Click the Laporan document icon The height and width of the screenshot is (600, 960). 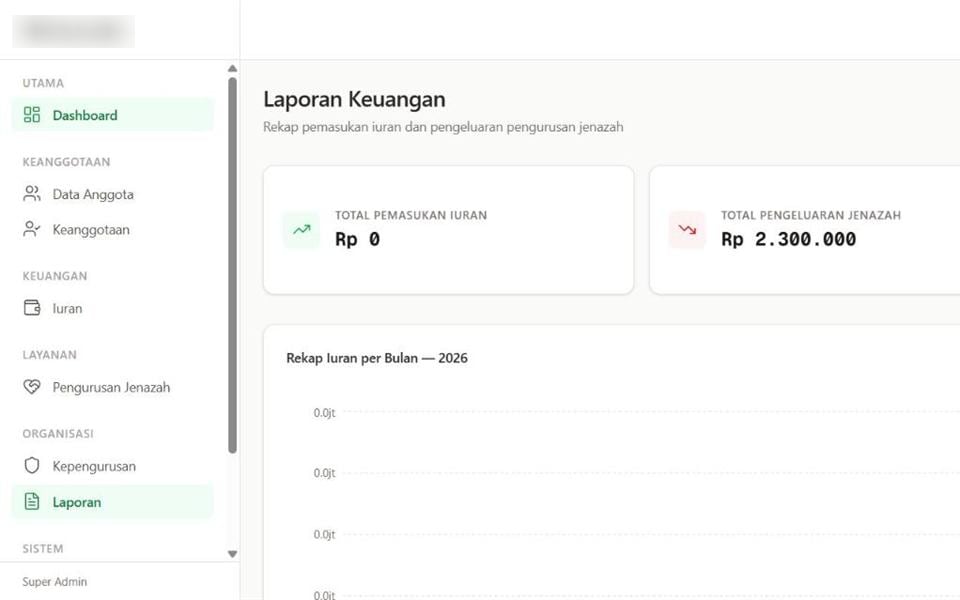(x=32, y=501)
